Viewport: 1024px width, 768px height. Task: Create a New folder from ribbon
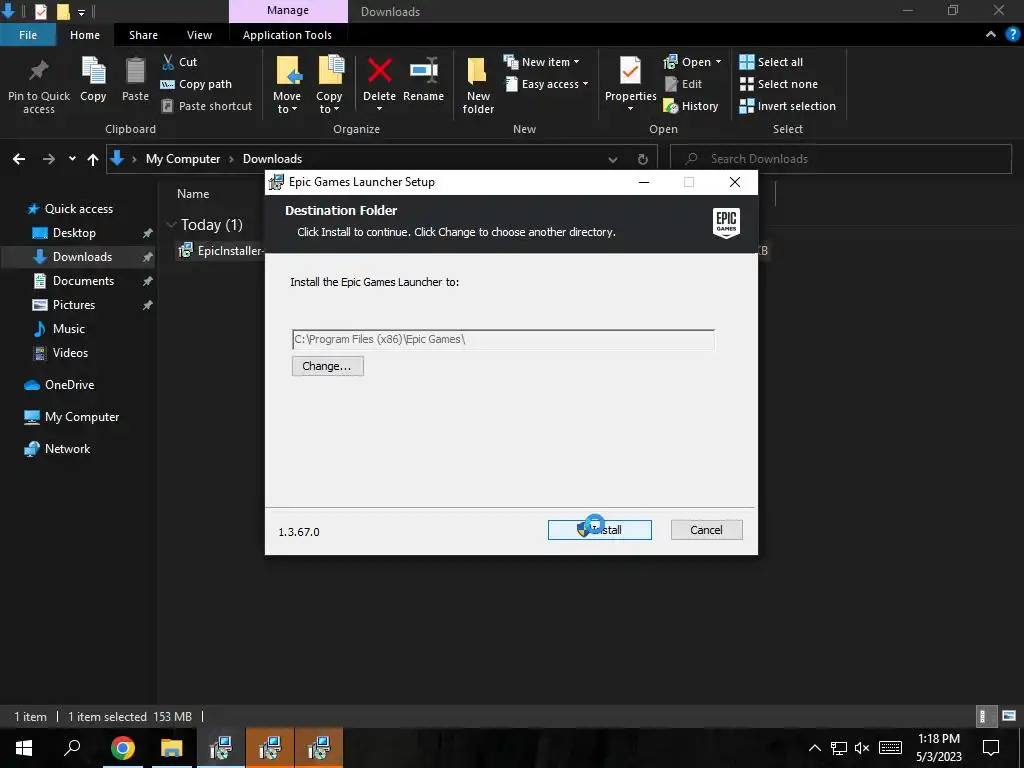pos(478,85)
